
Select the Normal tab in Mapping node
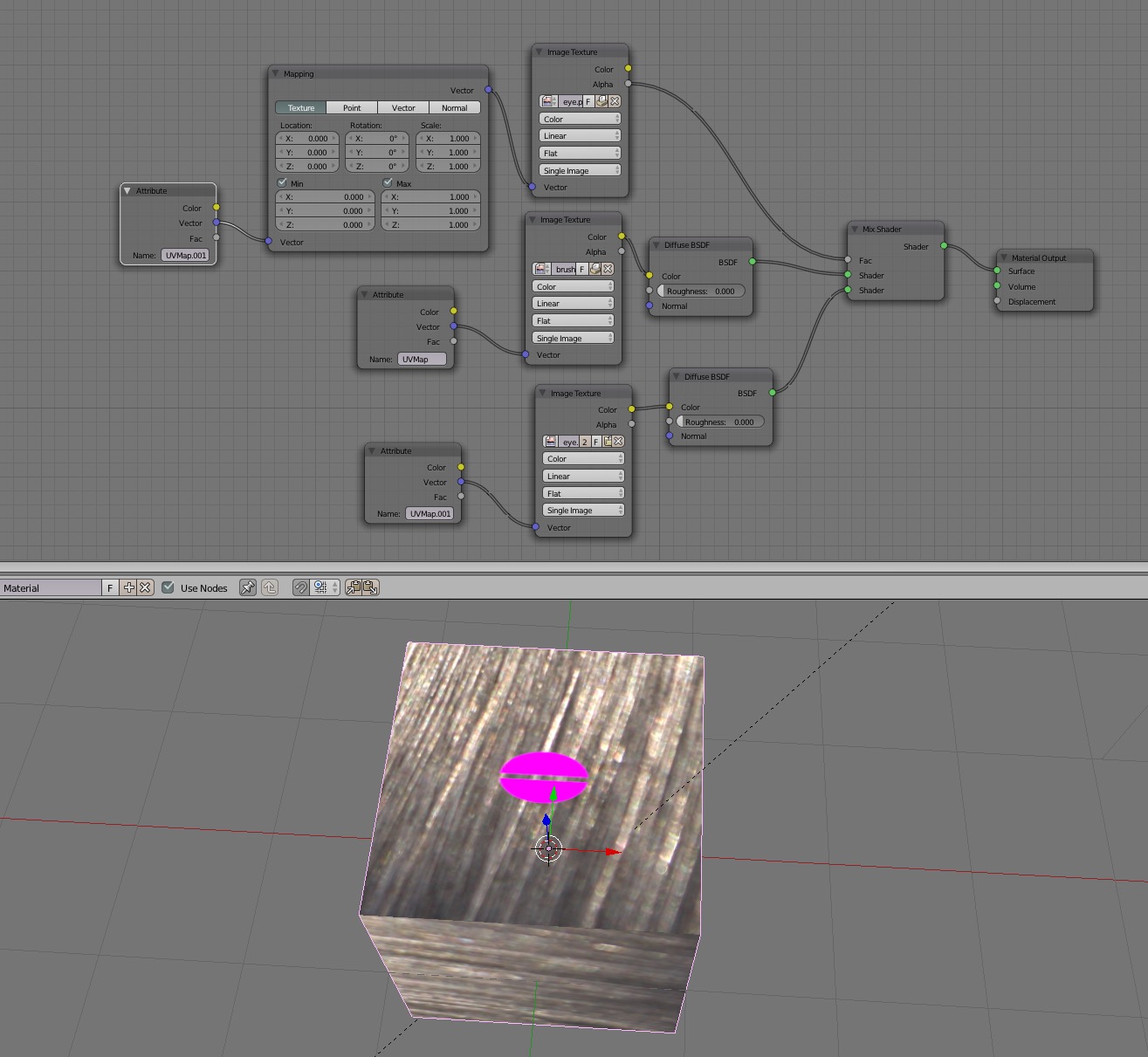(455, 107)
